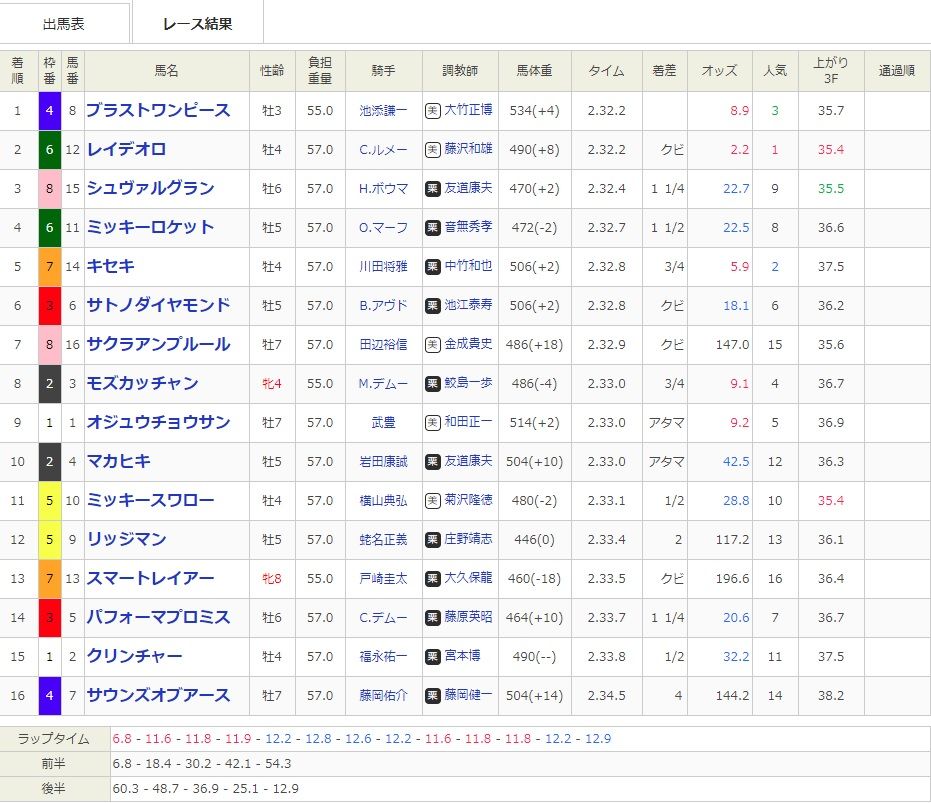Open the レイデオロ horse link

[x=126, y=150]
